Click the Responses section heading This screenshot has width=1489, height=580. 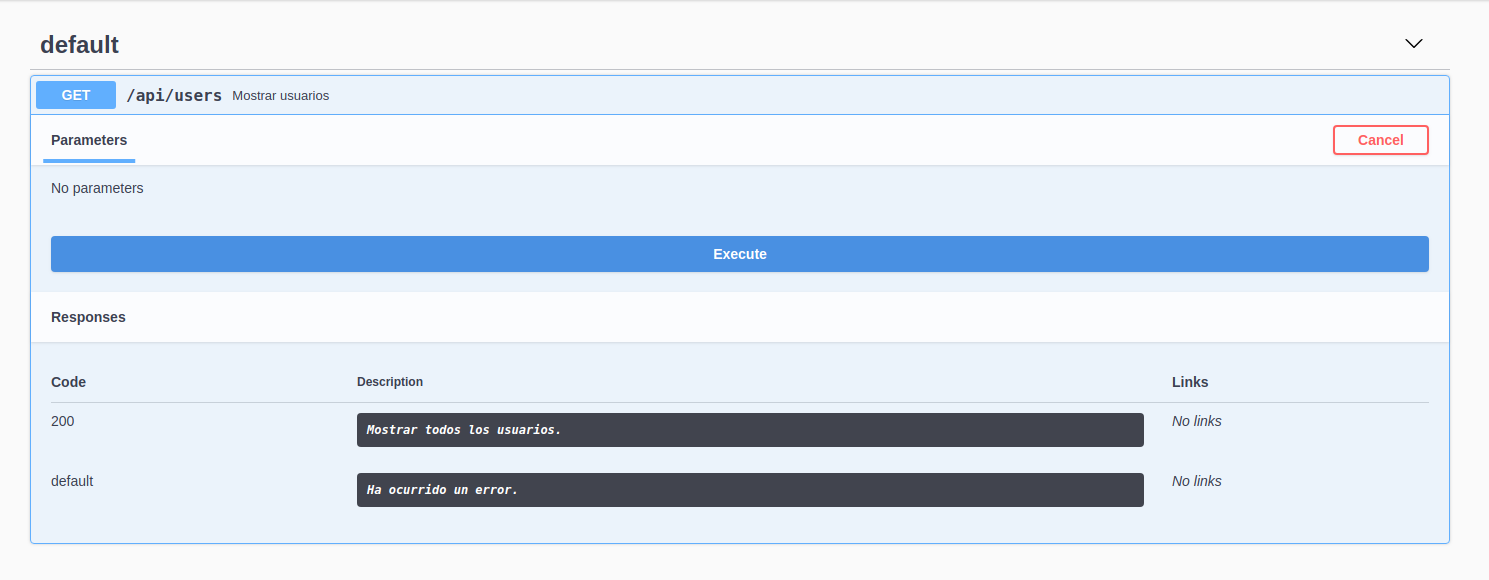(x=88, y=317)
